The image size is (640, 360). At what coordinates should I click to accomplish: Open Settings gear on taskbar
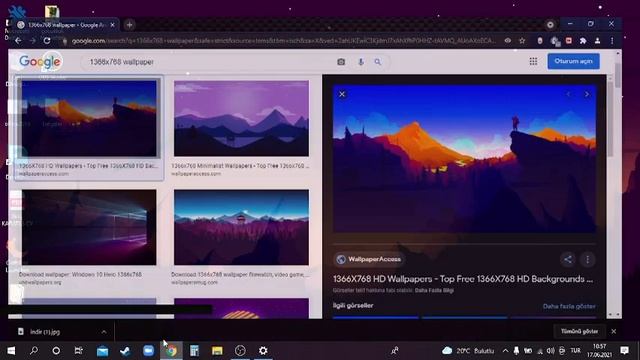263,350
